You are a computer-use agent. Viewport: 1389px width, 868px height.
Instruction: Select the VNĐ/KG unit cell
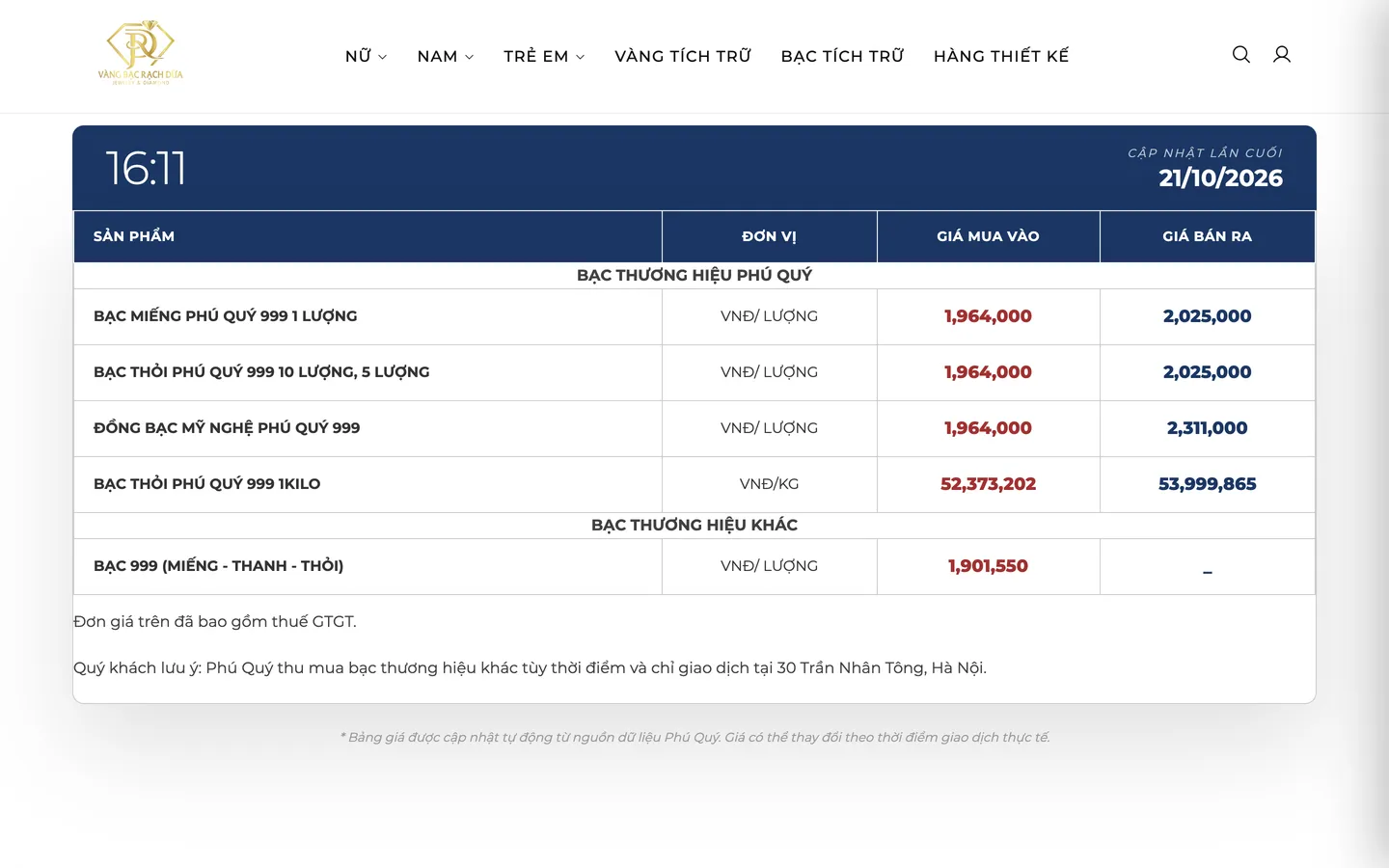pyautogui.click(x=770, y=484)
